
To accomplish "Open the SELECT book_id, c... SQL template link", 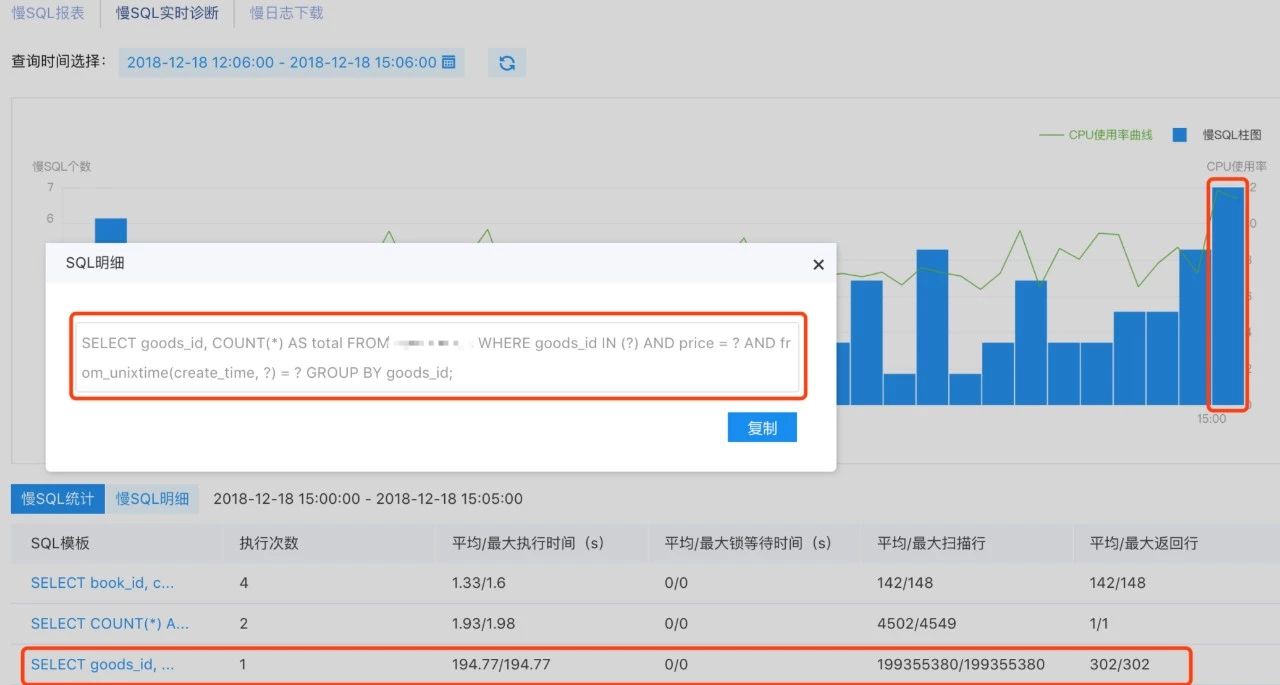I will coord(103,583).
